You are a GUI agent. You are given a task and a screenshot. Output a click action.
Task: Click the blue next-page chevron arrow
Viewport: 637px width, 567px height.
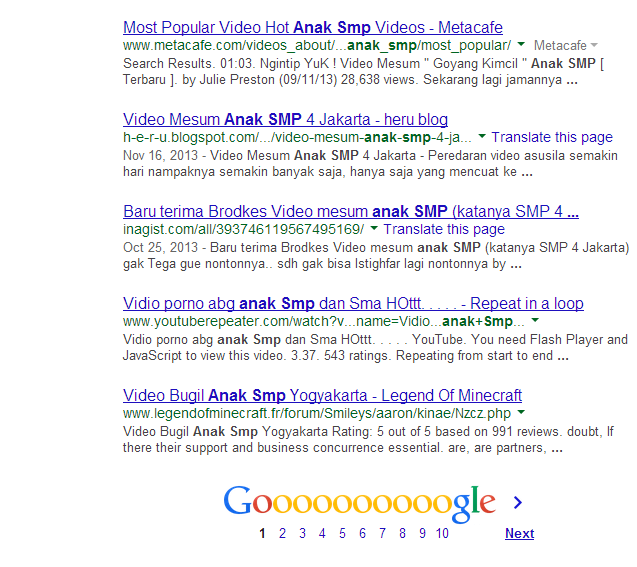coord(518,502)
